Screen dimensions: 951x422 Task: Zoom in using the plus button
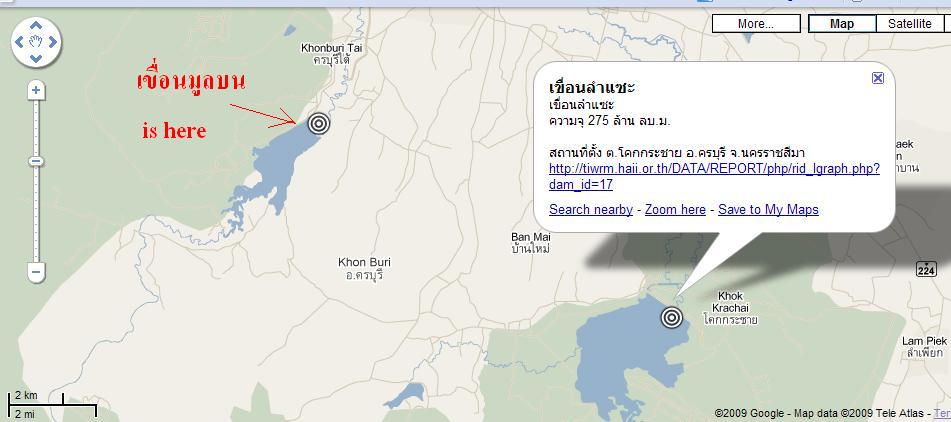(x=36, y=91)
